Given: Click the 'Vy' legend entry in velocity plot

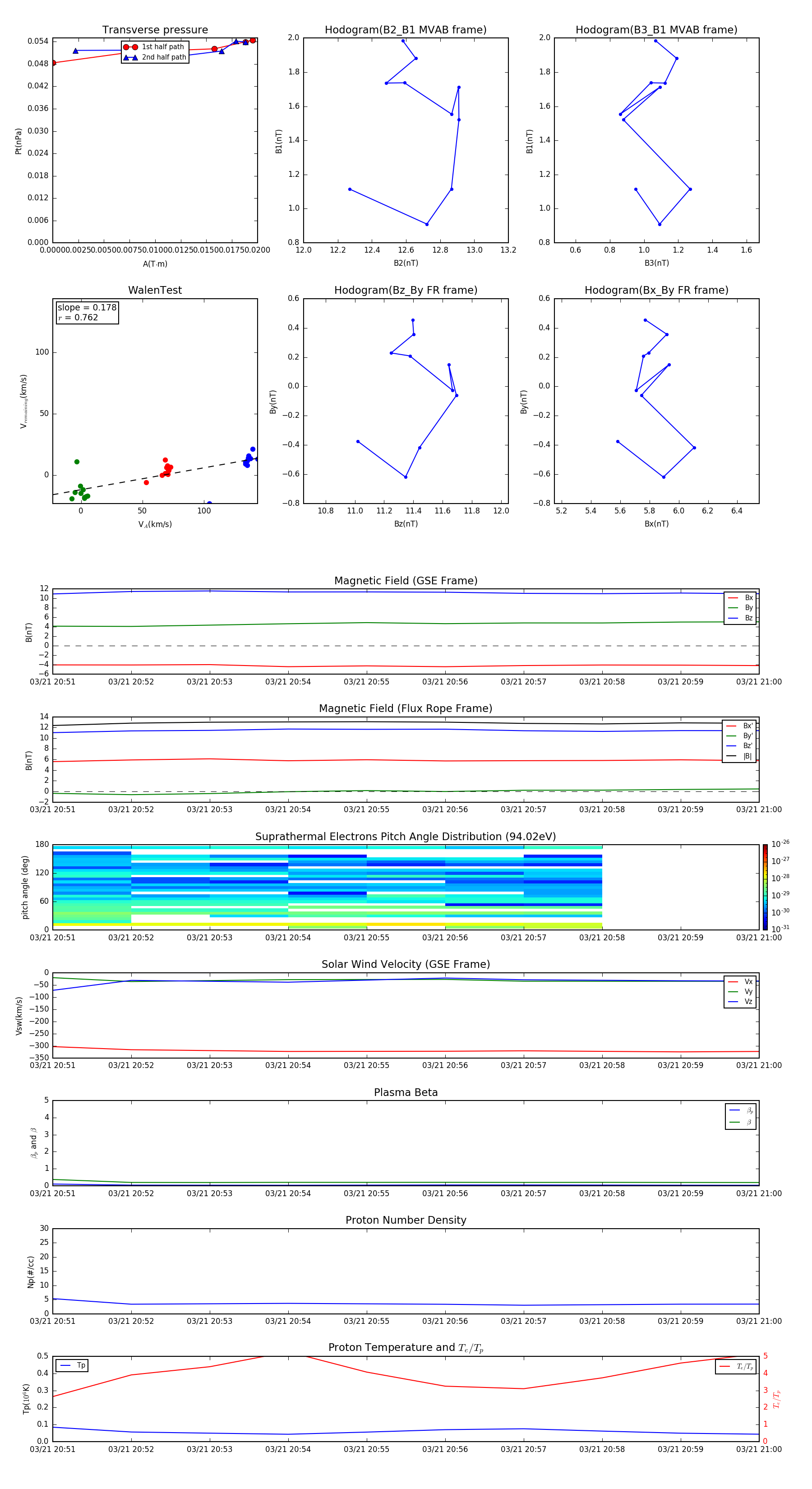Looking at the screenshot, I should coord(740,991).
